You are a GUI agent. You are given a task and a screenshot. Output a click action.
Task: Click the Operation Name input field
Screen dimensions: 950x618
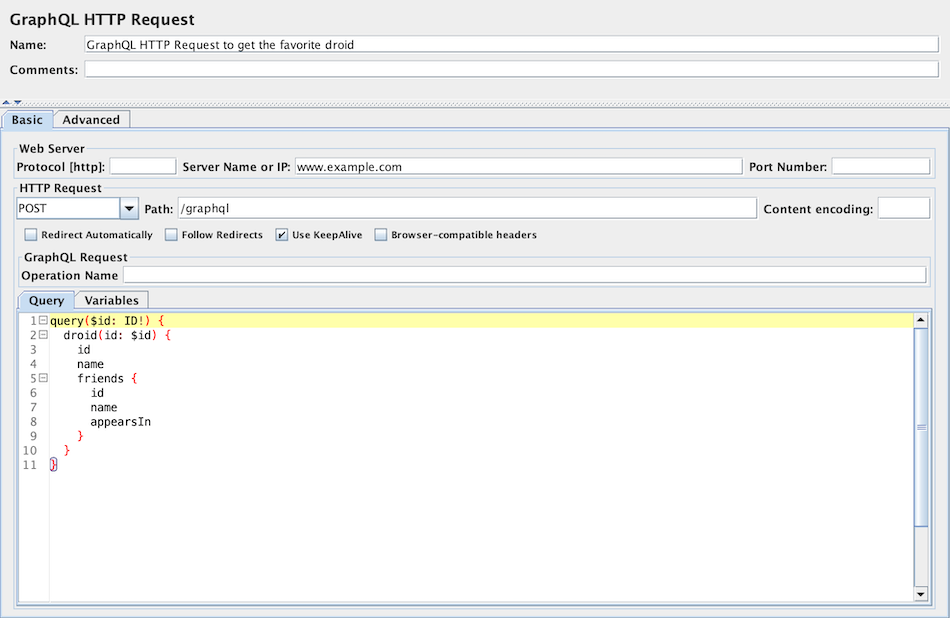(x=524, y=275)
